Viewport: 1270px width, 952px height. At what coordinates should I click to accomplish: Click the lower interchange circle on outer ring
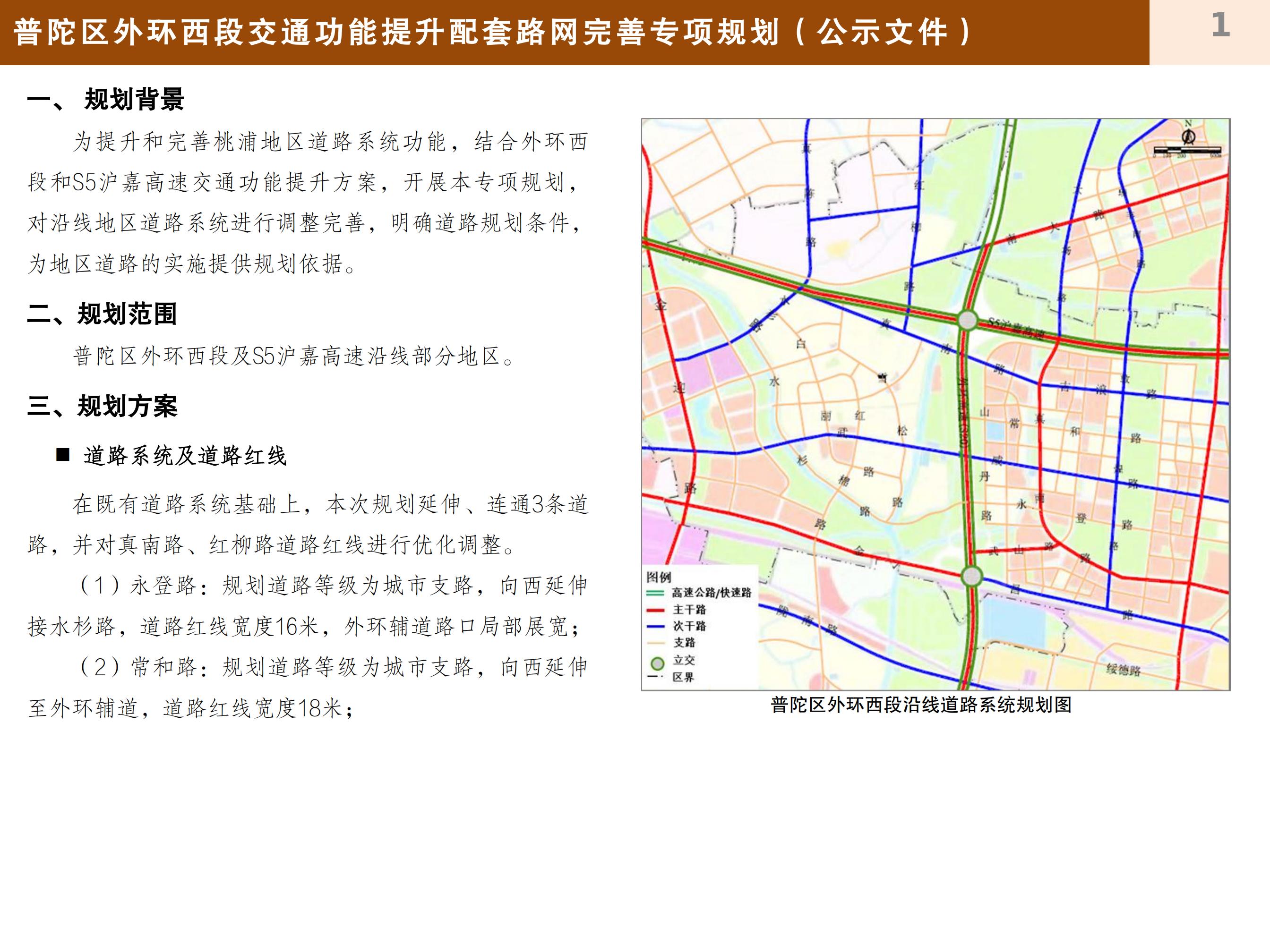[x=971, y=575]
